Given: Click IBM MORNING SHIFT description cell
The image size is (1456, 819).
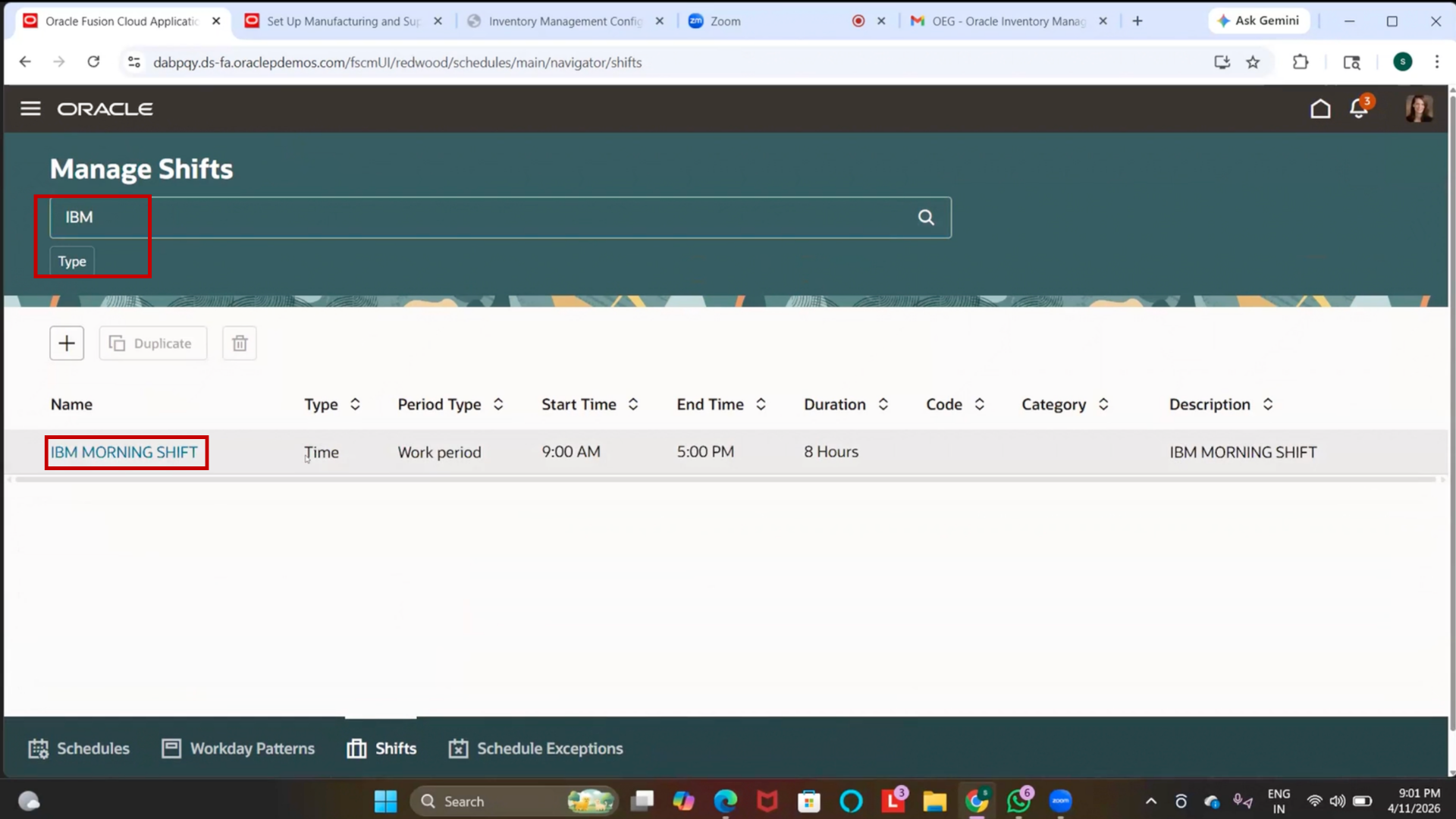Looking at the screenshot, I should (x=1243, y=452).
